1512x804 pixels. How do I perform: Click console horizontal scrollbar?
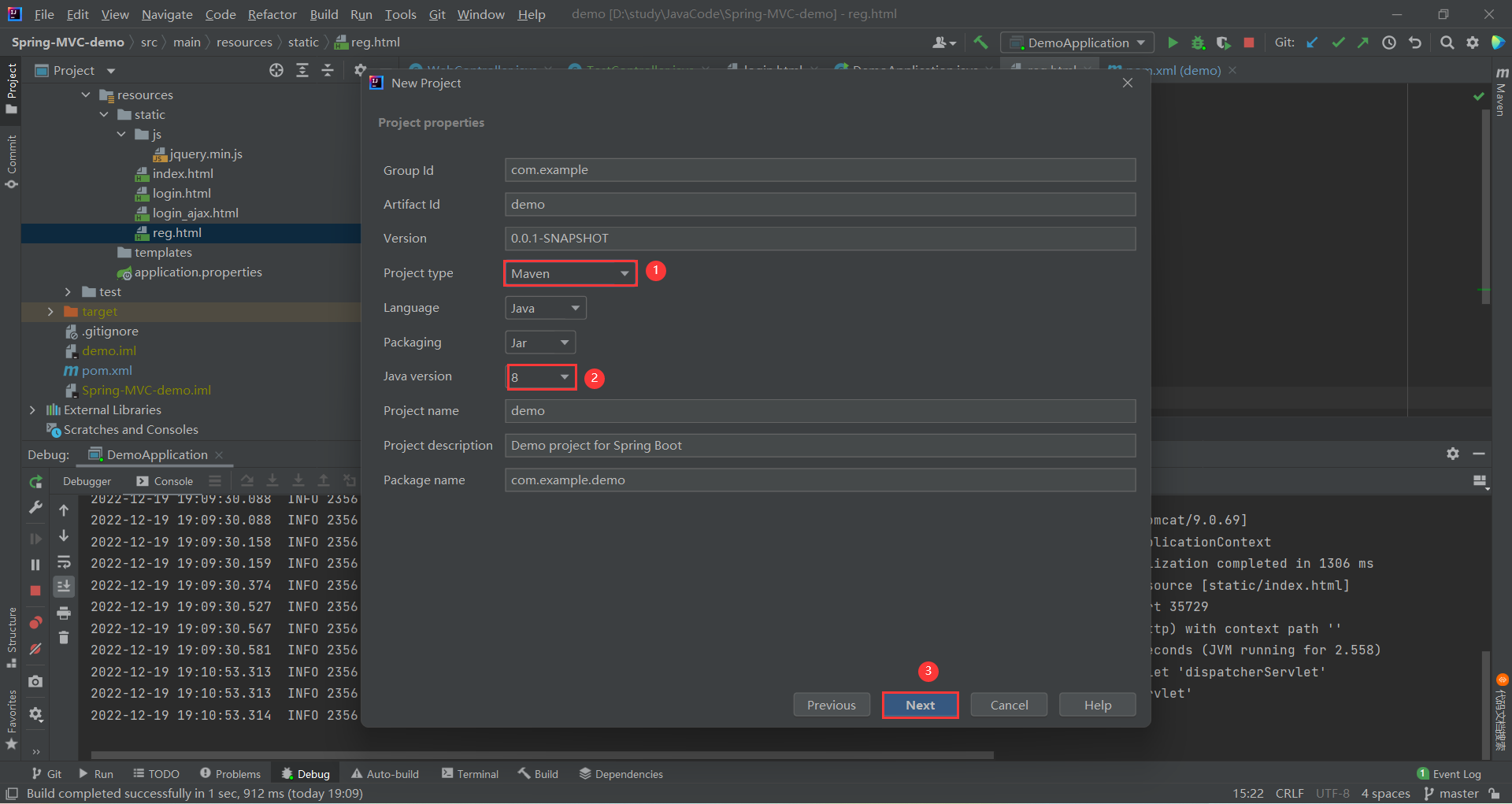(543, 754)
